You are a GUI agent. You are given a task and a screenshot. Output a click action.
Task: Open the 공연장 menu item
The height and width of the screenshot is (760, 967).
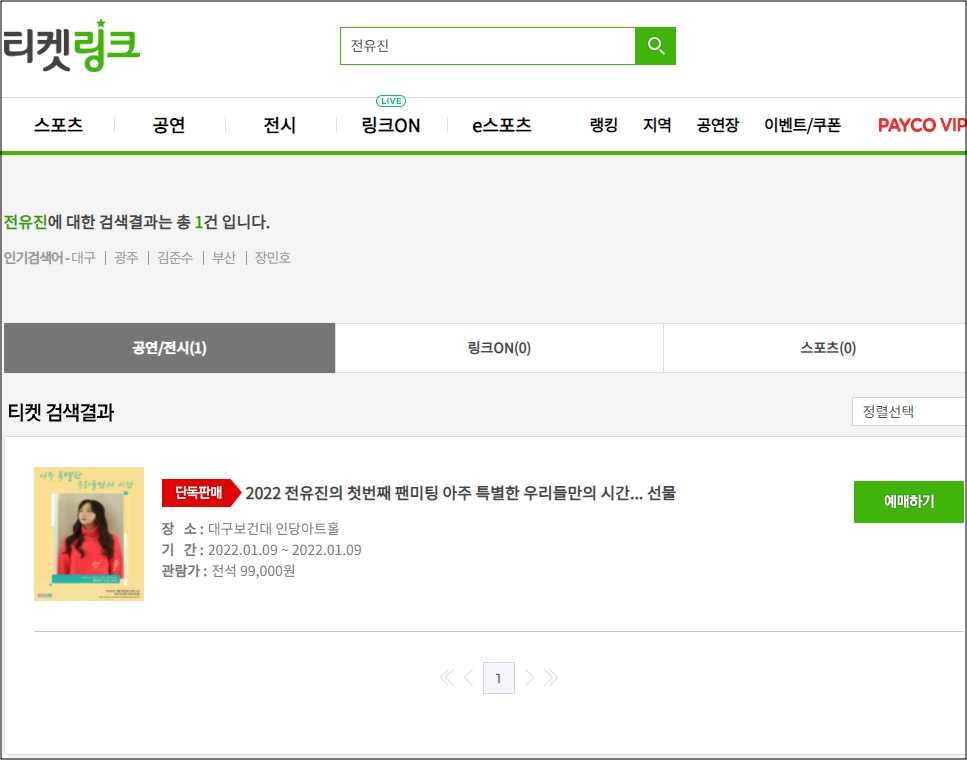(717, 125)
